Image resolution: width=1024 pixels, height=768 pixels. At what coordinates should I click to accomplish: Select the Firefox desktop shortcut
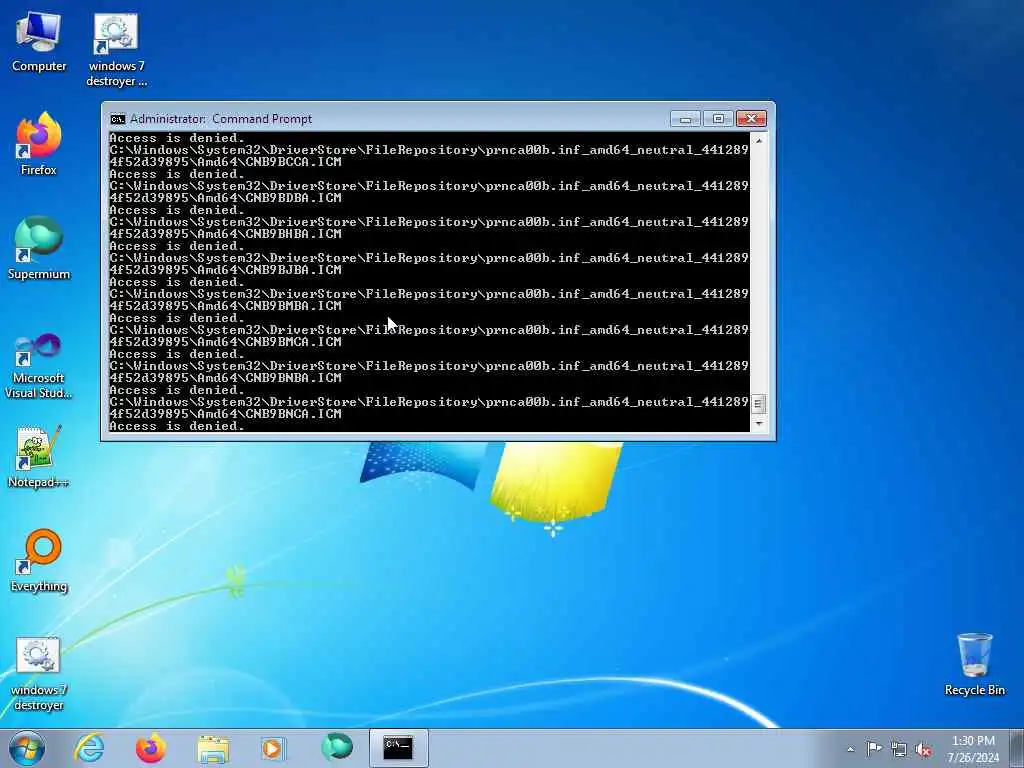(39, 144)
